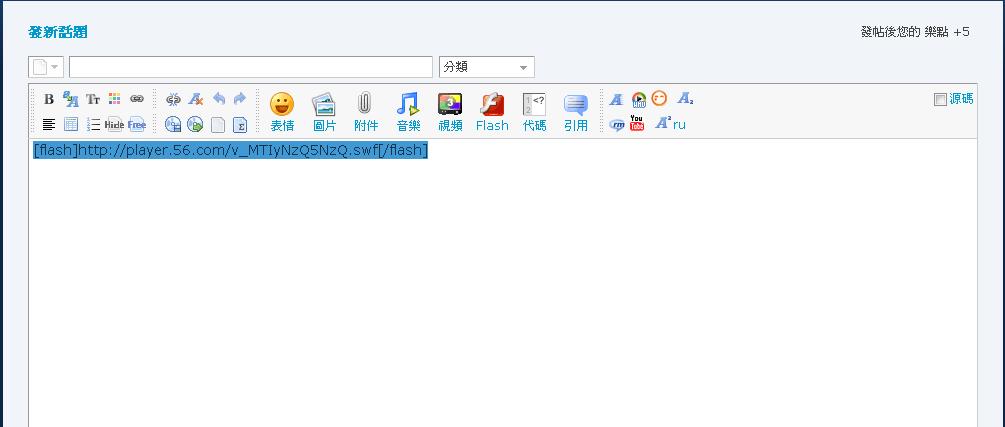This screenshot has width=1005, height=427.
Task: Clear text formatting with the A-x icon
Action: coord(195,99)
